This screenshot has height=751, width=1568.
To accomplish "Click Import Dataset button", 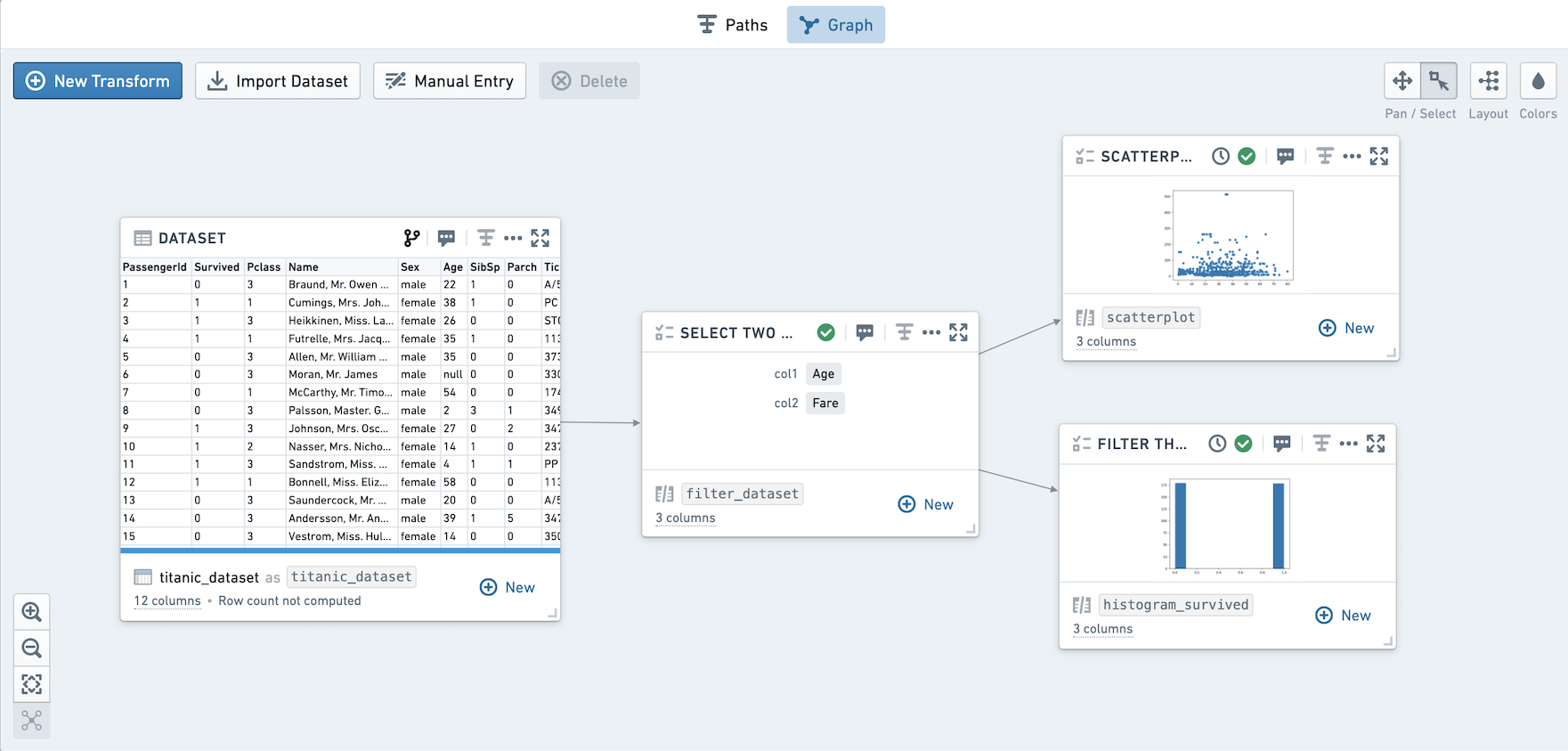I will click(x=278, y=81).
